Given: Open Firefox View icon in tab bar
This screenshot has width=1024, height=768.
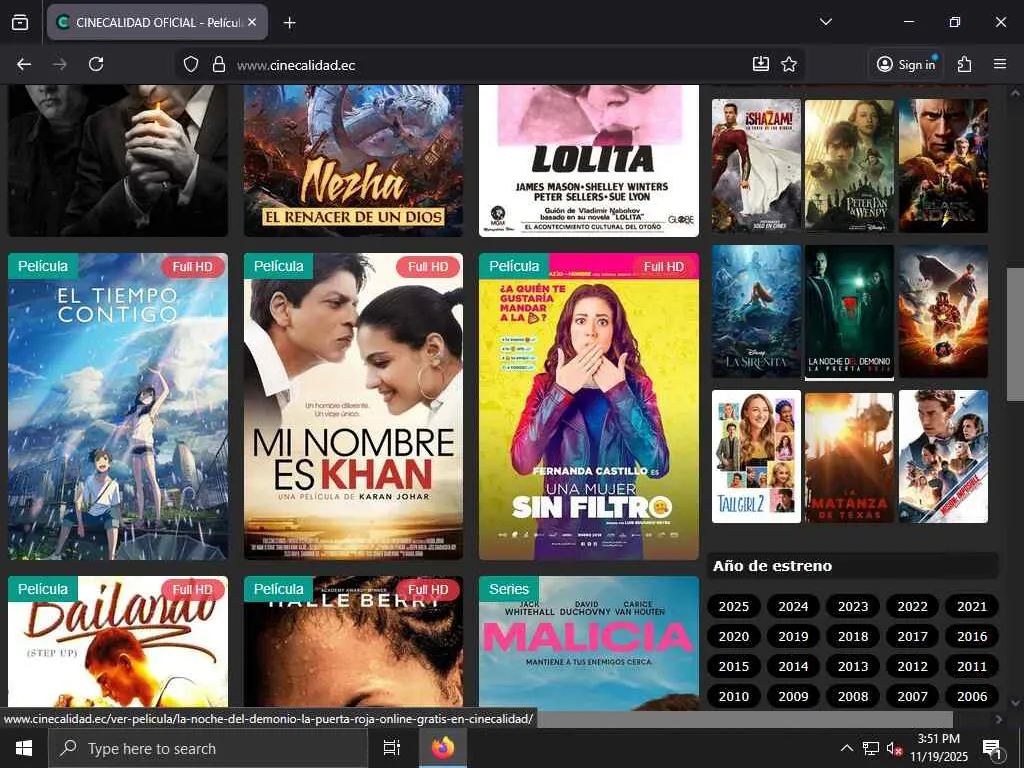Looking at the screenshot, I should 20,22.
